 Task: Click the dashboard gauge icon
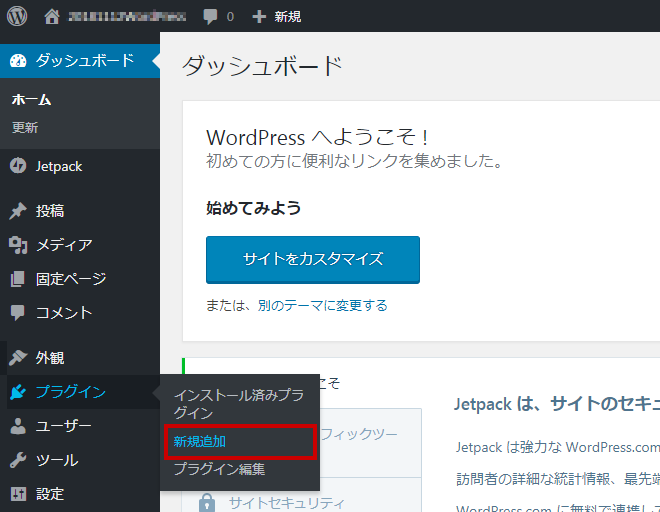18,61
